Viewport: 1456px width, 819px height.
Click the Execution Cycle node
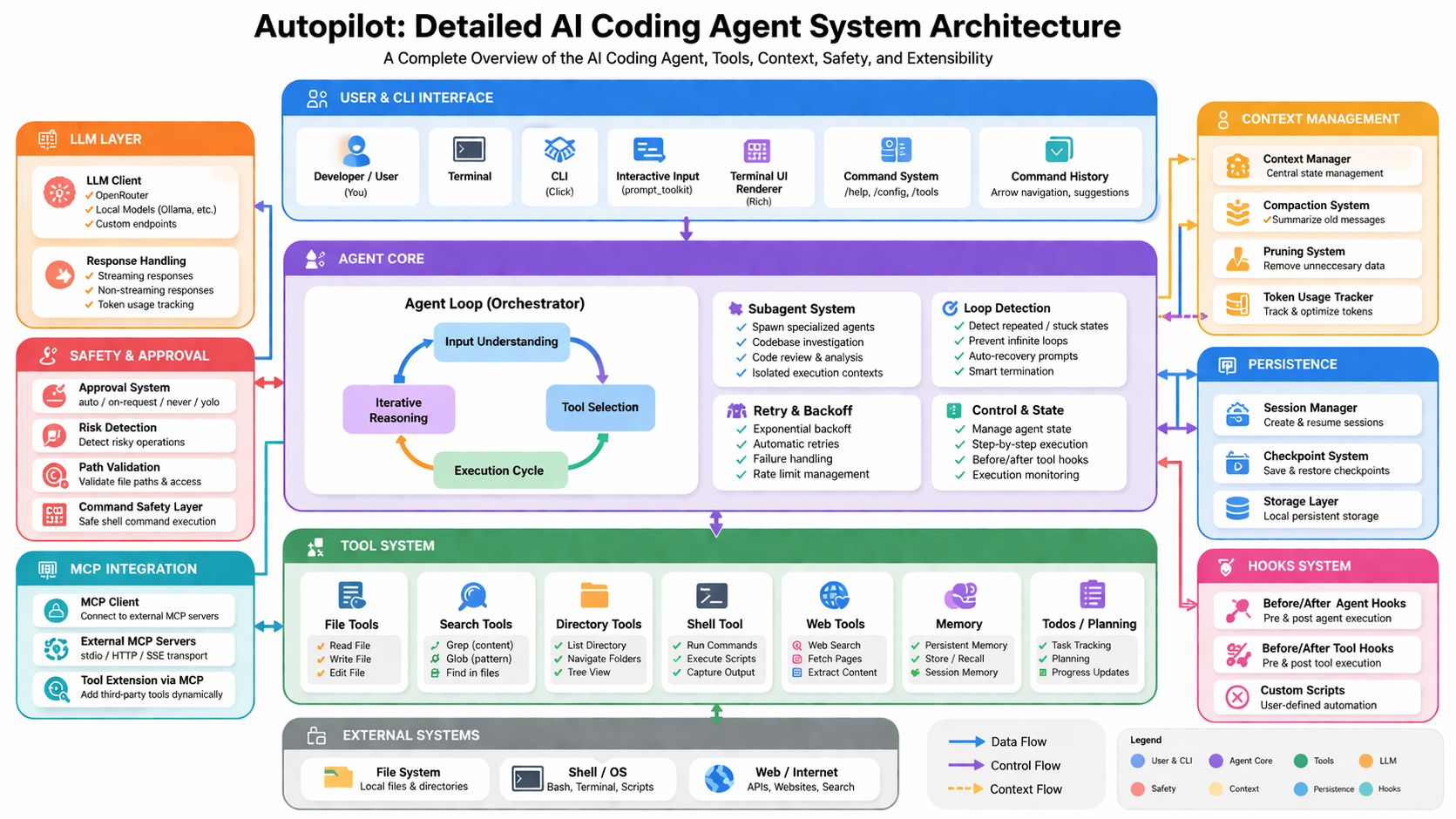(499, 470)
